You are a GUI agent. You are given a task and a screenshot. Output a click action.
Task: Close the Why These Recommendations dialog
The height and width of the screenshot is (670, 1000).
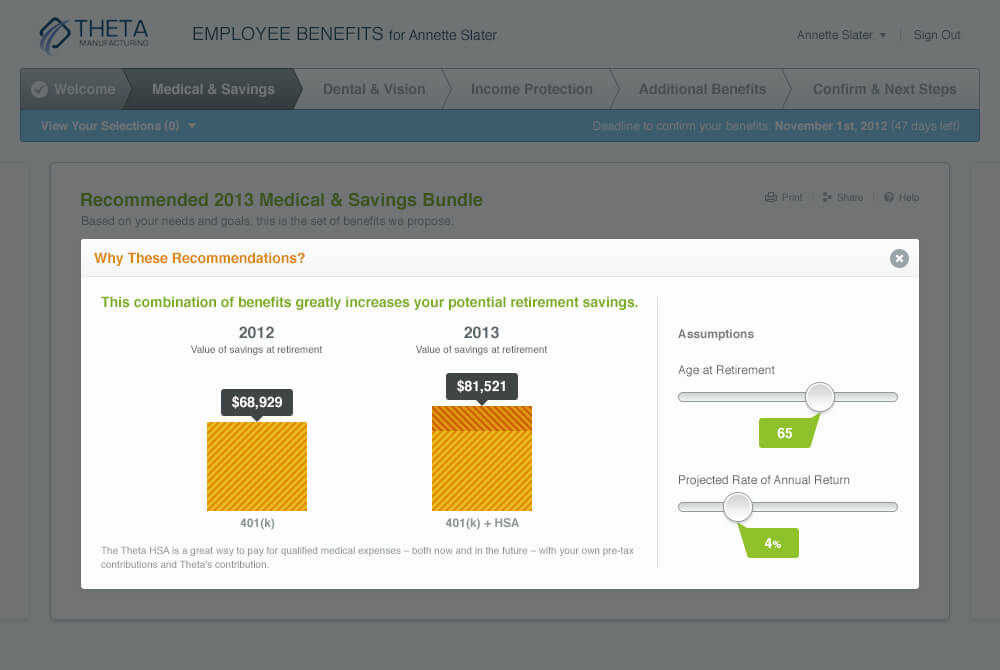click(899, 259)
